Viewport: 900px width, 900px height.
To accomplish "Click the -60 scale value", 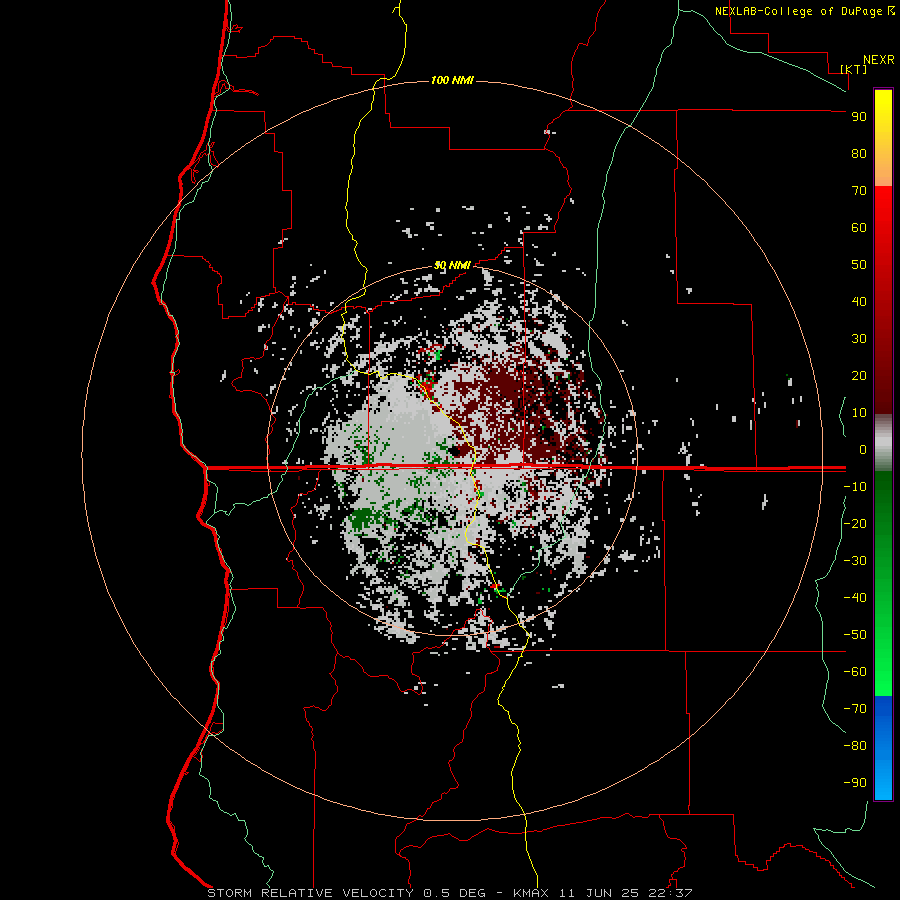I will (x=855, y=672).
